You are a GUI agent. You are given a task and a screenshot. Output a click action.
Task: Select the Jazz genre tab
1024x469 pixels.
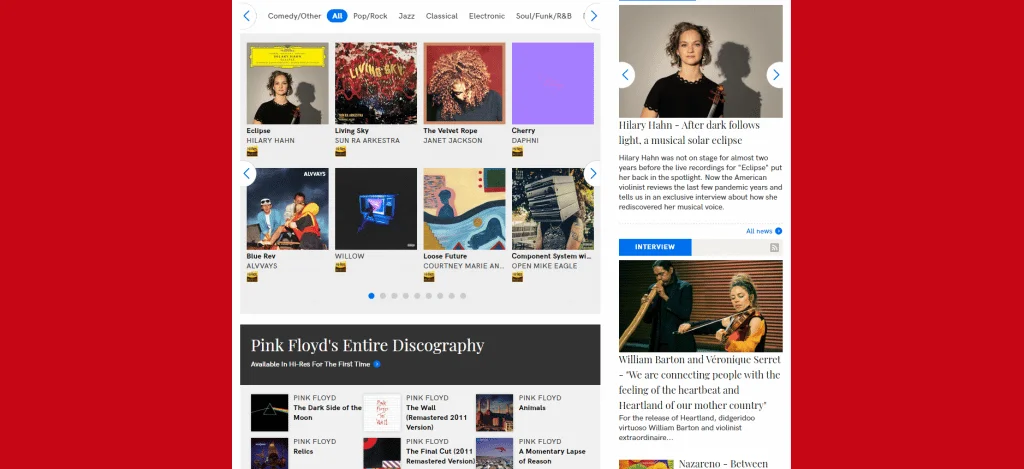[406, 16]
